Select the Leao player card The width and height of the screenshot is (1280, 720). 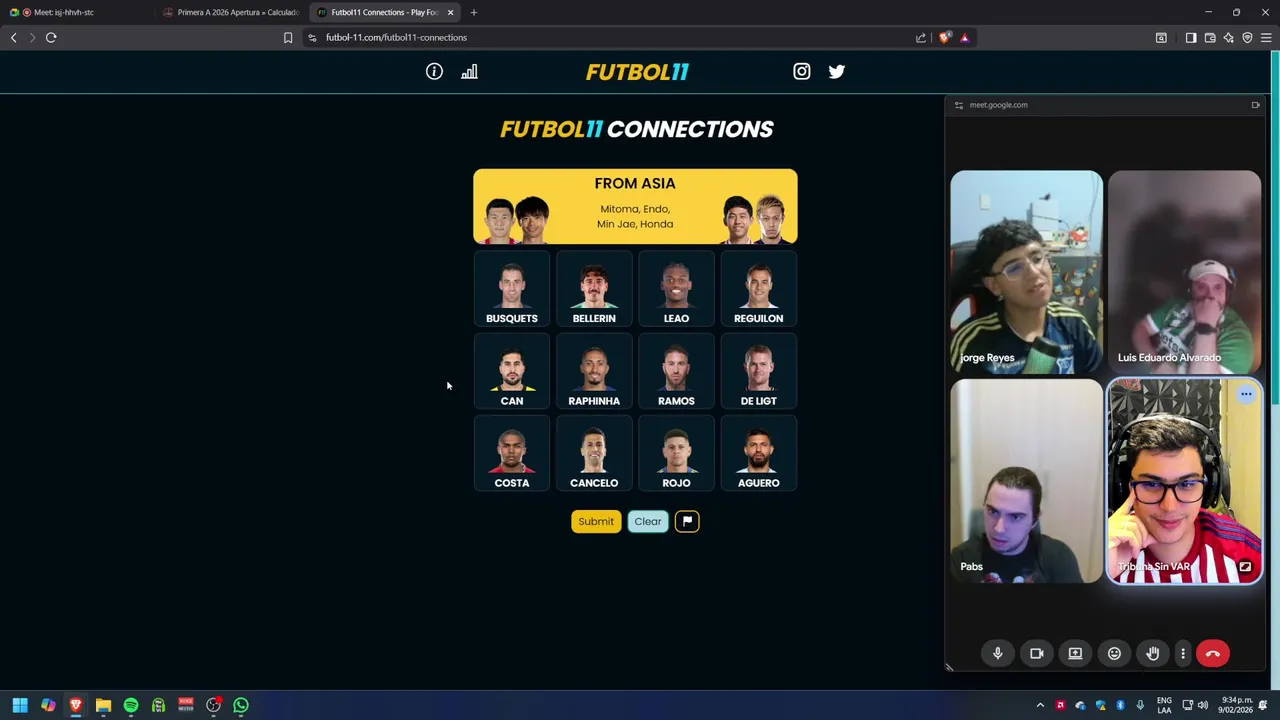[x=676, y=289]
